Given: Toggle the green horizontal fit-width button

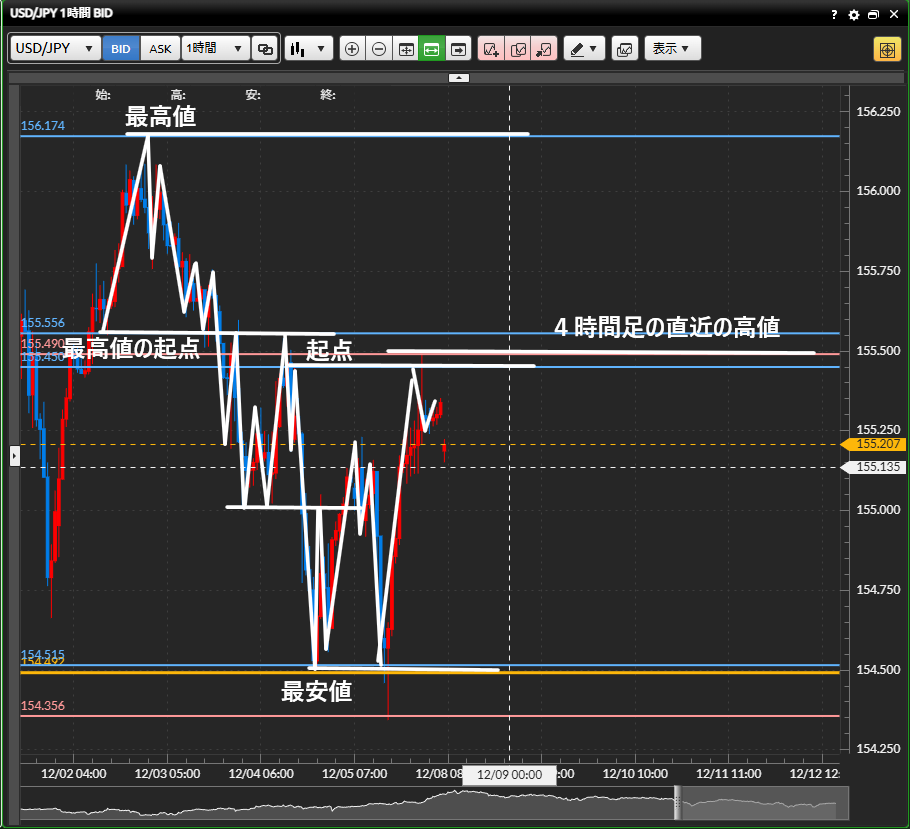Looking at the screenshot, I should (432, 48).
